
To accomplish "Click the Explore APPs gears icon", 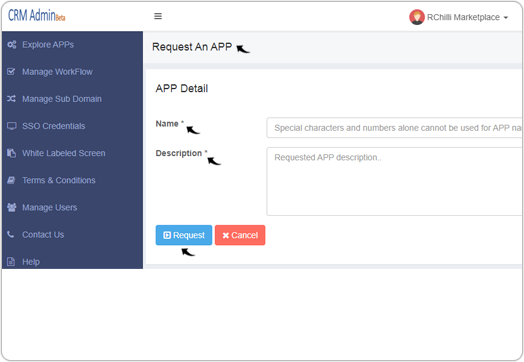I will click(x=12, y=44).
